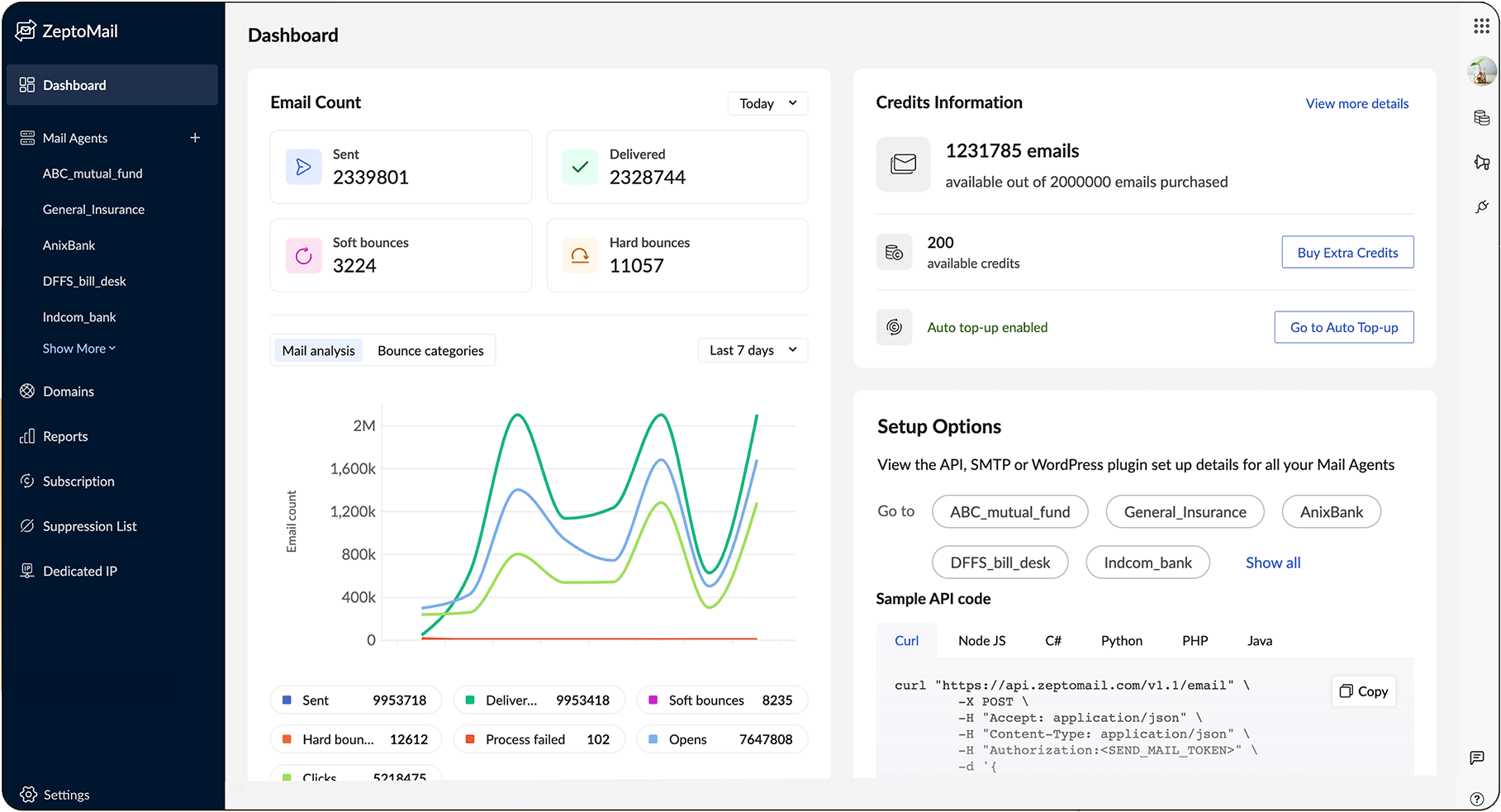1501x812 pixels.
Task: Select the C# code tab
Action: pos(1053,641)
